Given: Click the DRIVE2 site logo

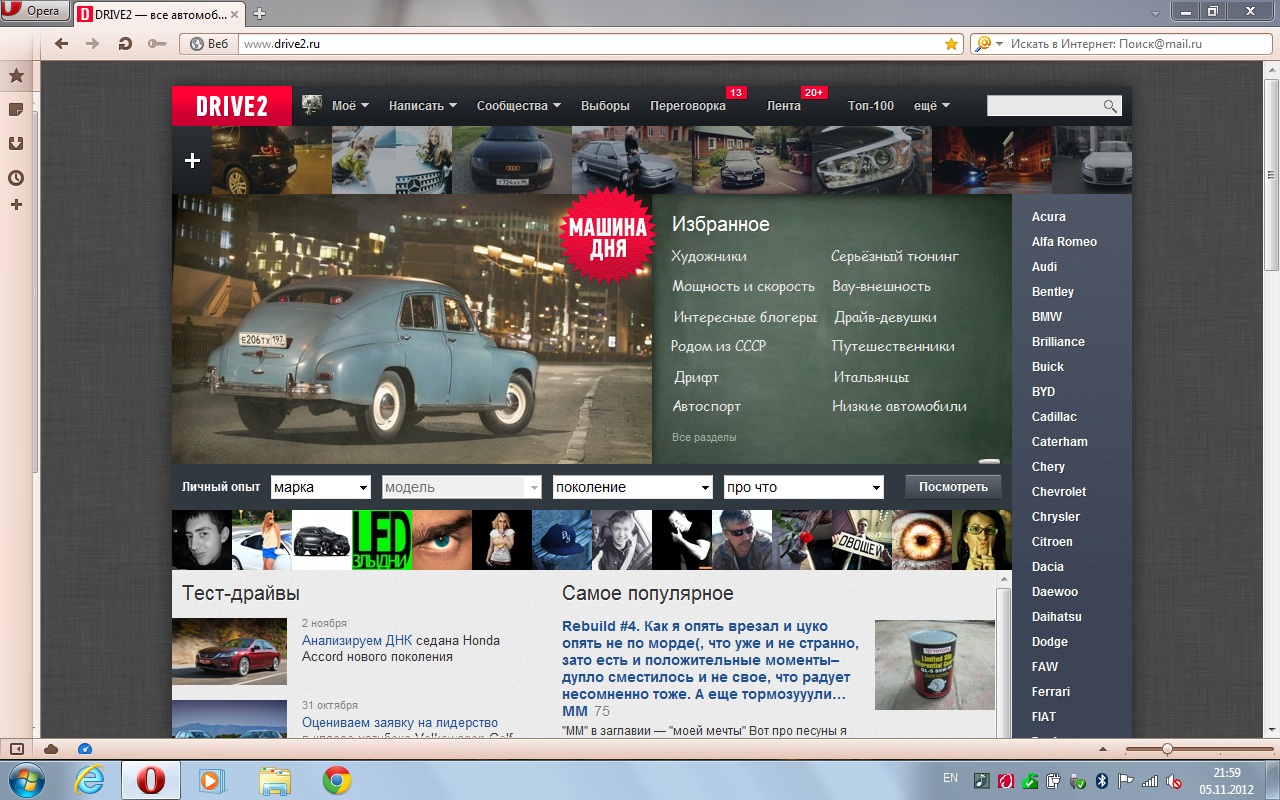Looking at the screenshot, I should 232,106.
